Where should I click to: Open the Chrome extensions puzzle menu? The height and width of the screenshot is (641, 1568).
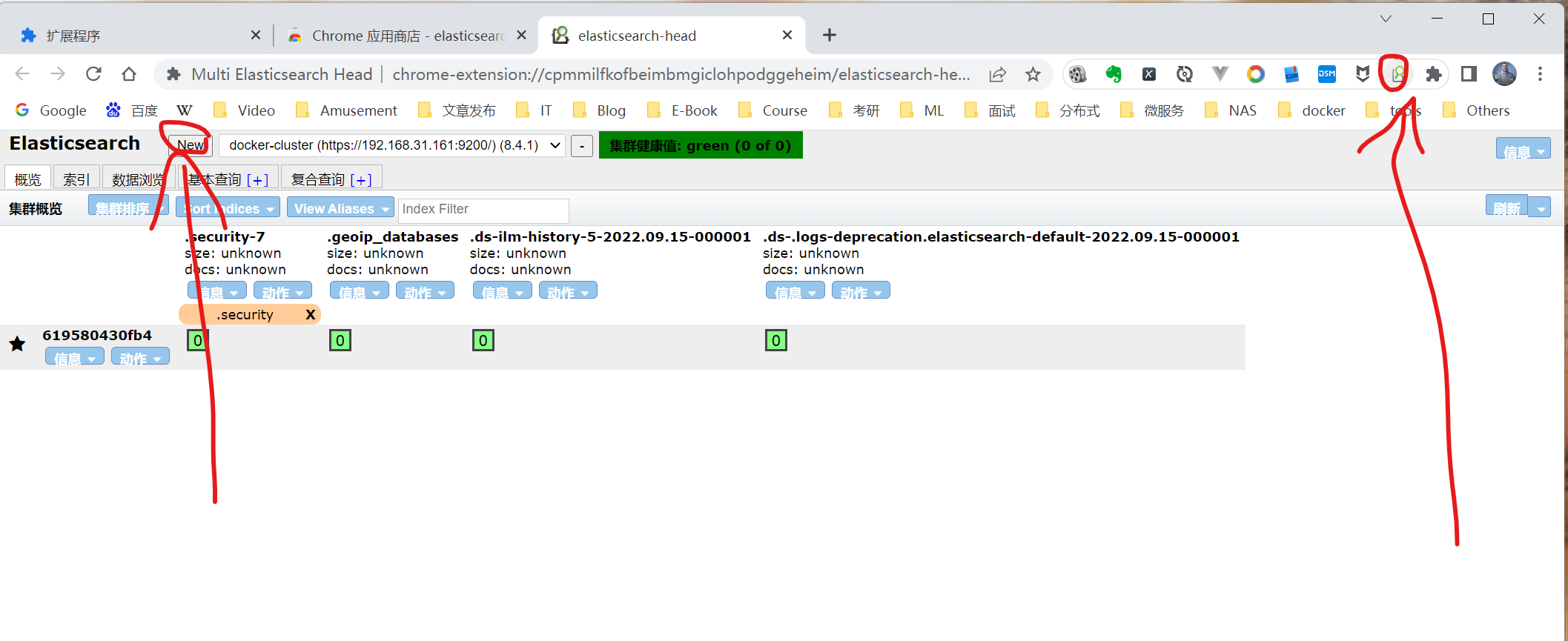coord(1433,74)
